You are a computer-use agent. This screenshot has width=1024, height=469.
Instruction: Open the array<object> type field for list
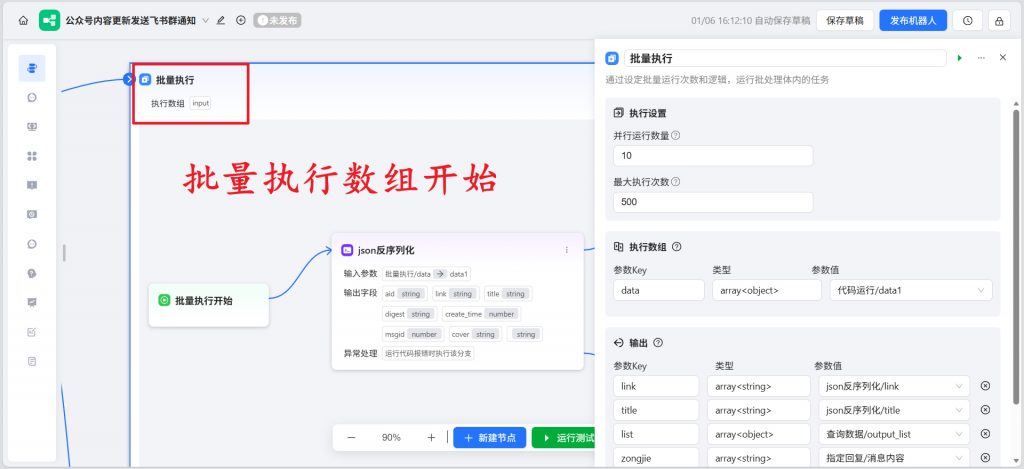tap(759, 434)
